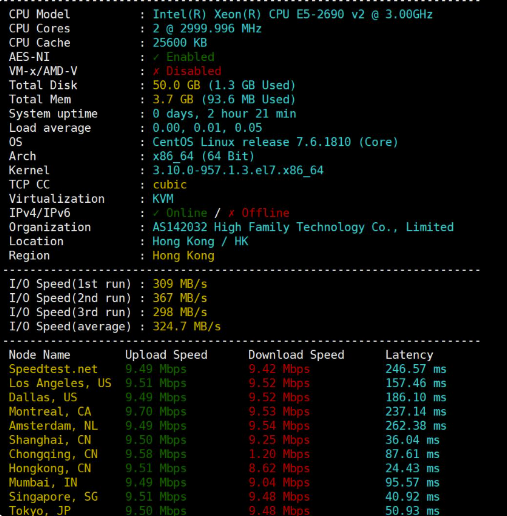The image size is (507, 516).
Task: Click the Latency column header
Action: click(409, 355)
